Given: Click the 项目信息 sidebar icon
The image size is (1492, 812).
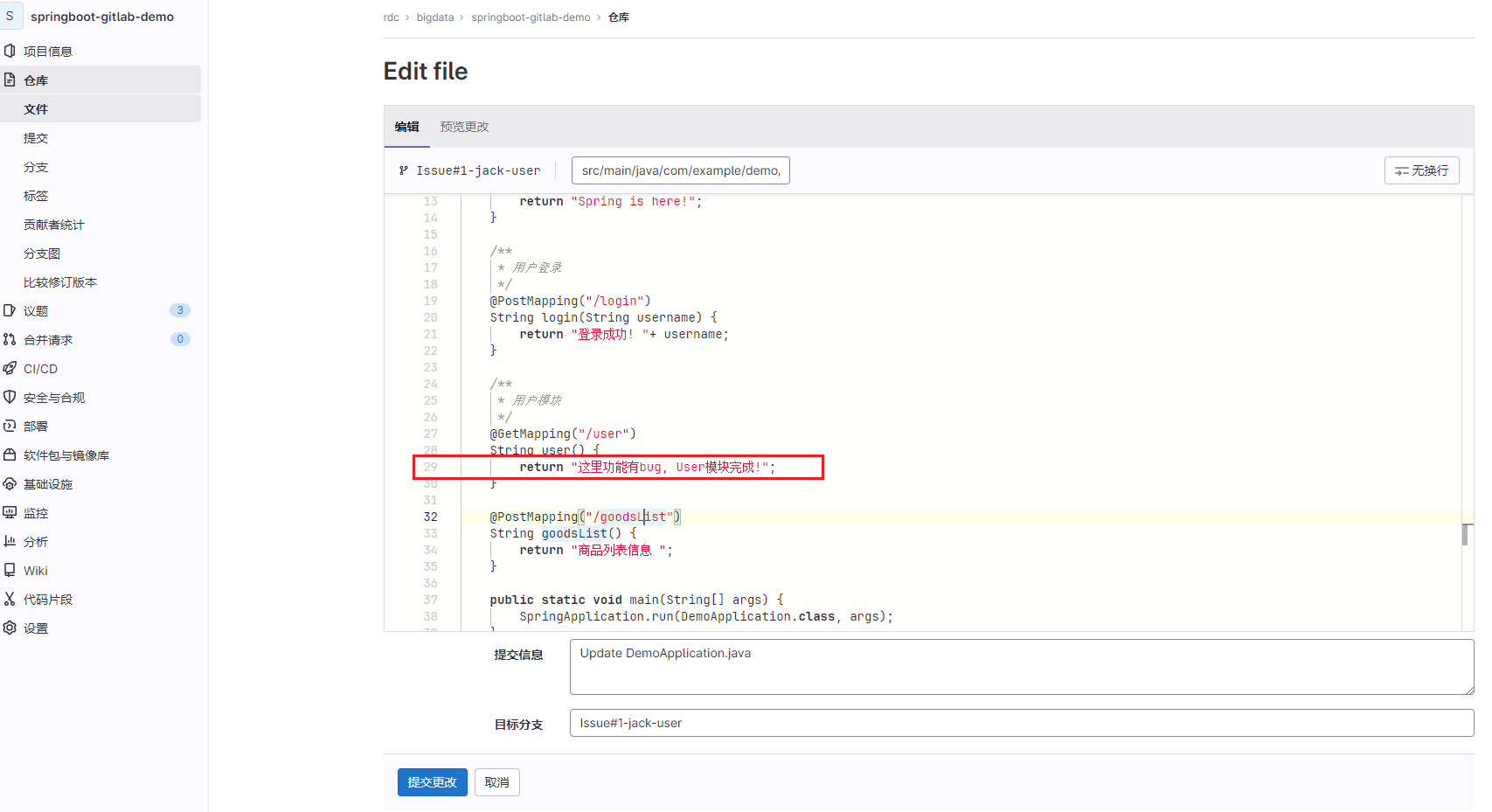Looking at the screenshot, I should (x=10, y=51).
